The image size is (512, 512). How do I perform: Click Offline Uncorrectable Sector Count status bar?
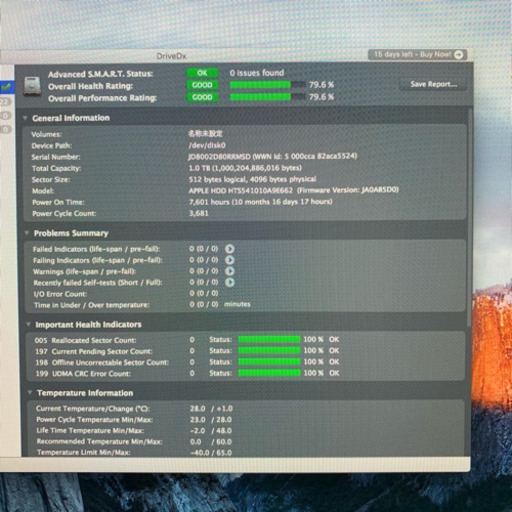point(269,362)
